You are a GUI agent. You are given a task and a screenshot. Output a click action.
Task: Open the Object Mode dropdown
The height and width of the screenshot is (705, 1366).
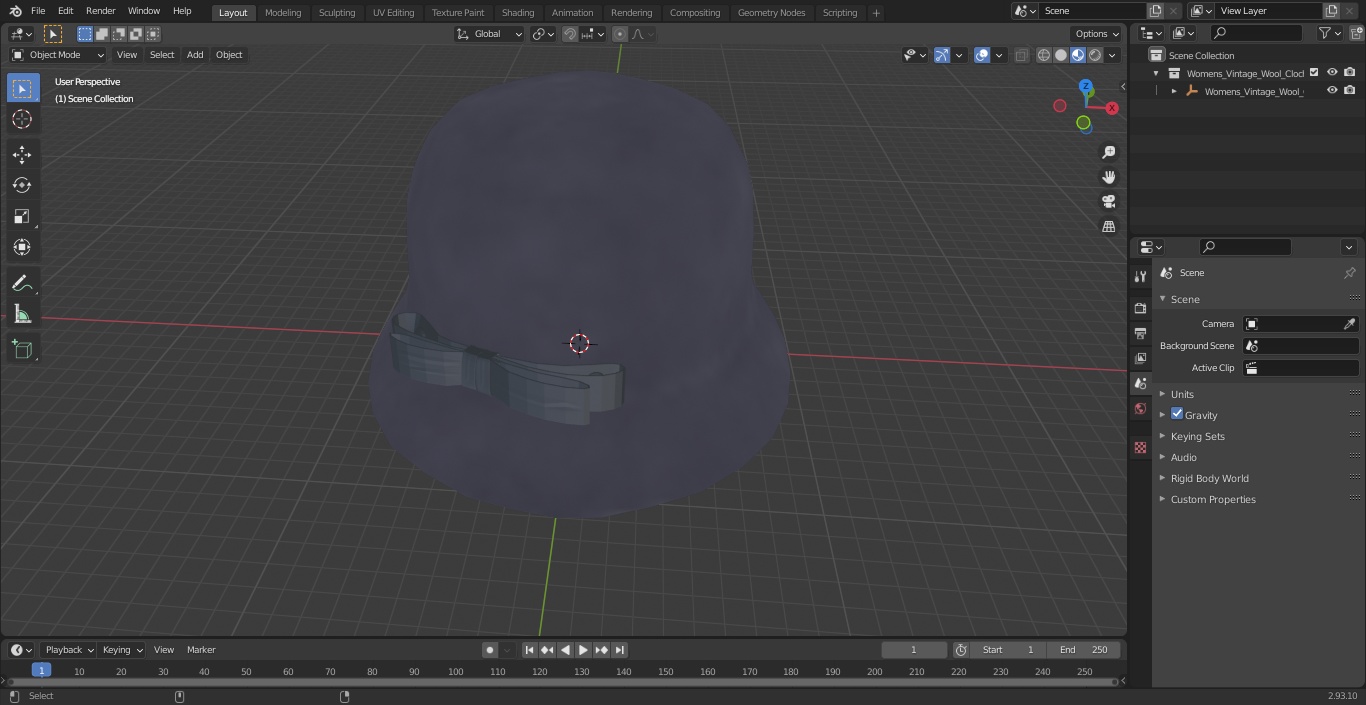pos(58,55)
